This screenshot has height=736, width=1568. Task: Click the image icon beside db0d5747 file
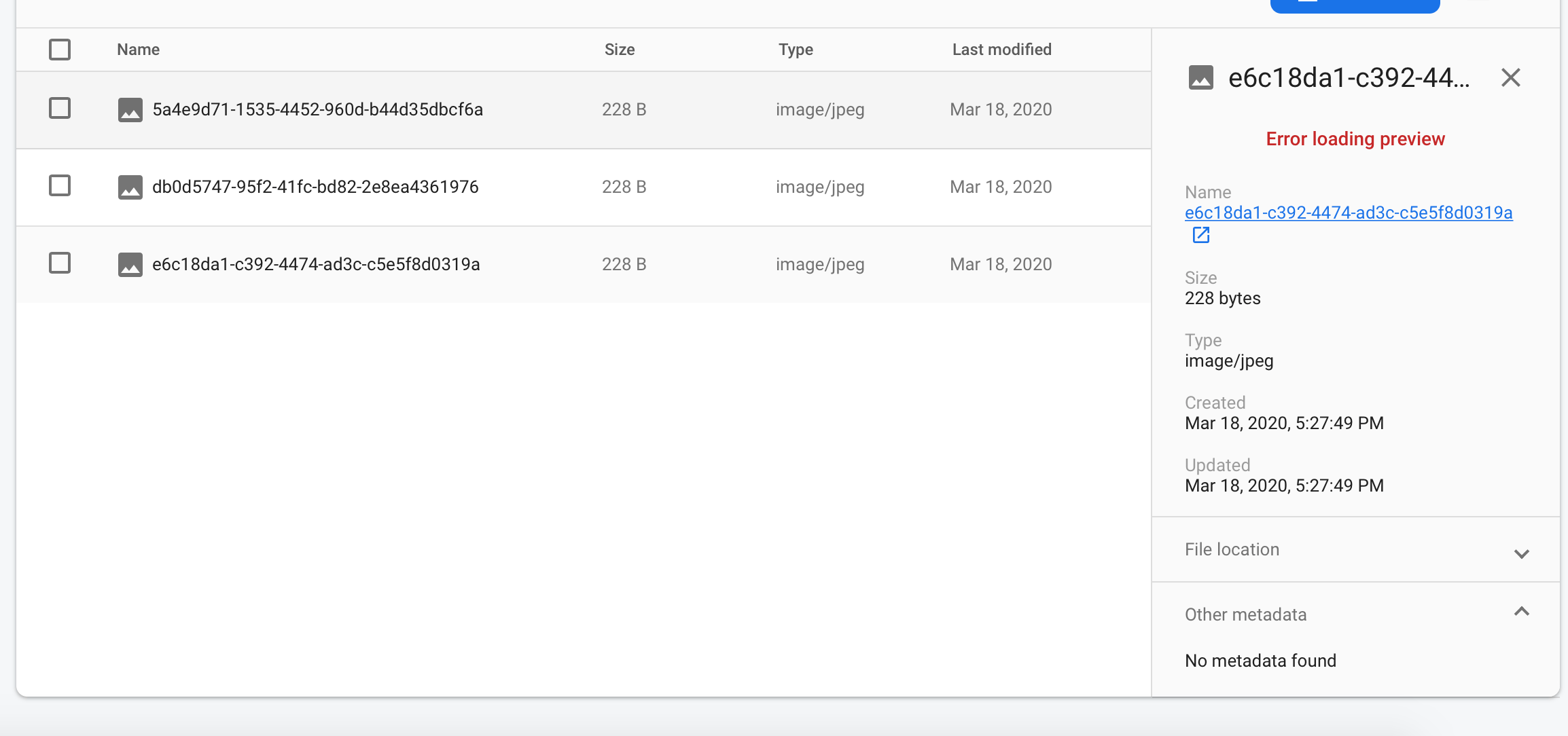point(130,187)
